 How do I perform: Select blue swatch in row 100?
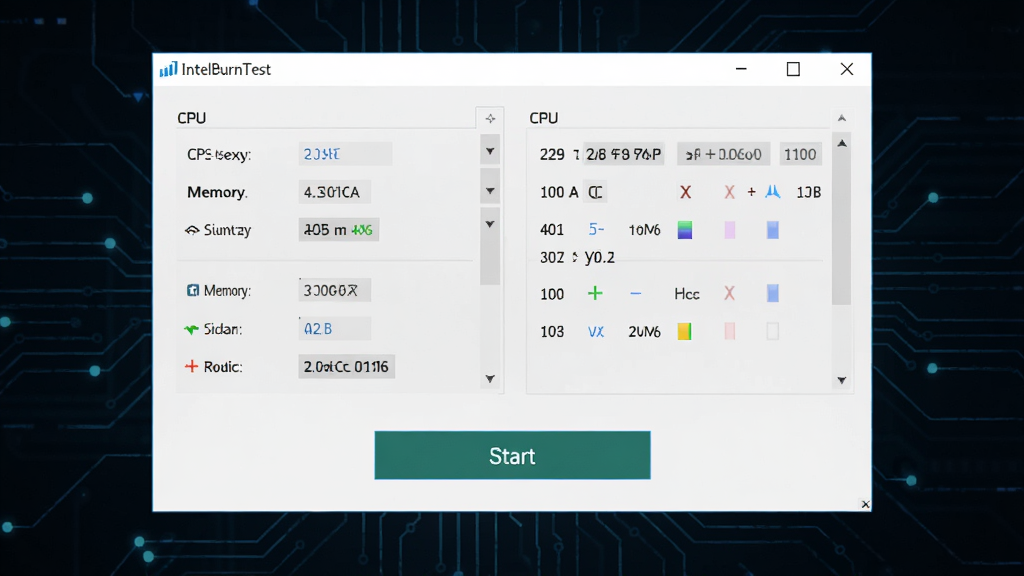pyautogui.click(x=773, y=293)
